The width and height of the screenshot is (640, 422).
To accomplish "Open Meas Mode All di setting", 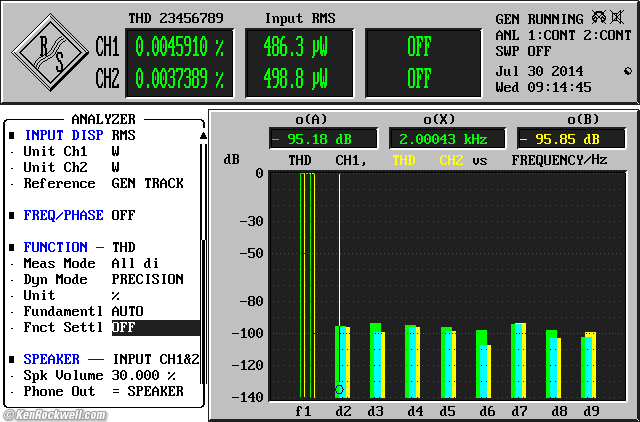I will coord(136,263).
